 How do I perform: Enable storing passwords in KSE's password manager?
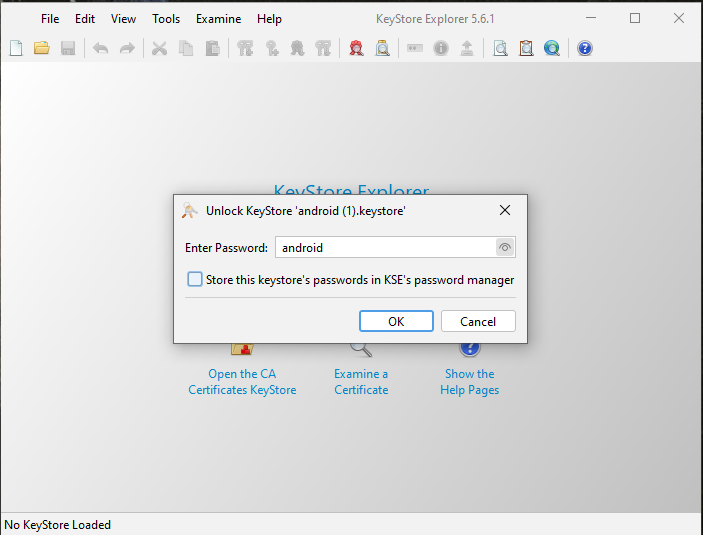click(x=195, y=279)
